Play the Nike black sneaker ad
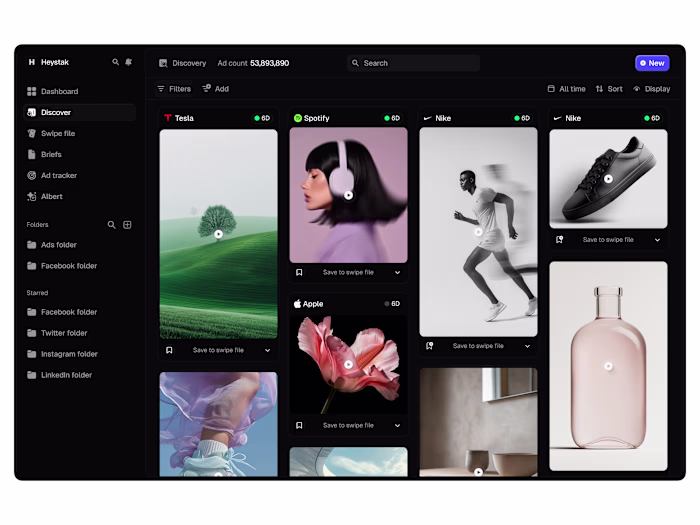Screen dimensions: 700x525 point(608,179)
